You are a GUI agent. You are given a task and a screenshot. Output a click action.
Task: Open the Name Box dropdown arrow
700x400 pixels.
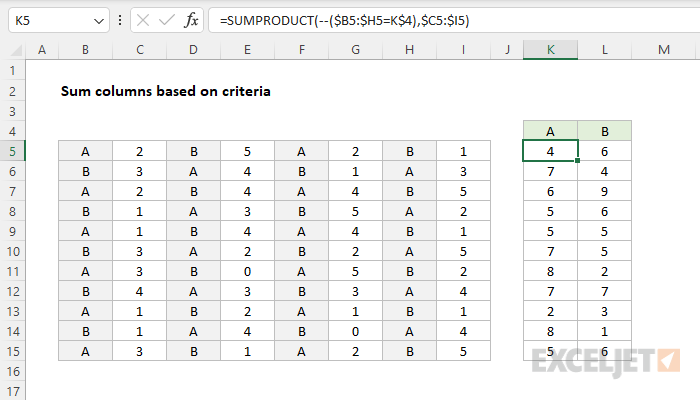(x=97, y=20)
